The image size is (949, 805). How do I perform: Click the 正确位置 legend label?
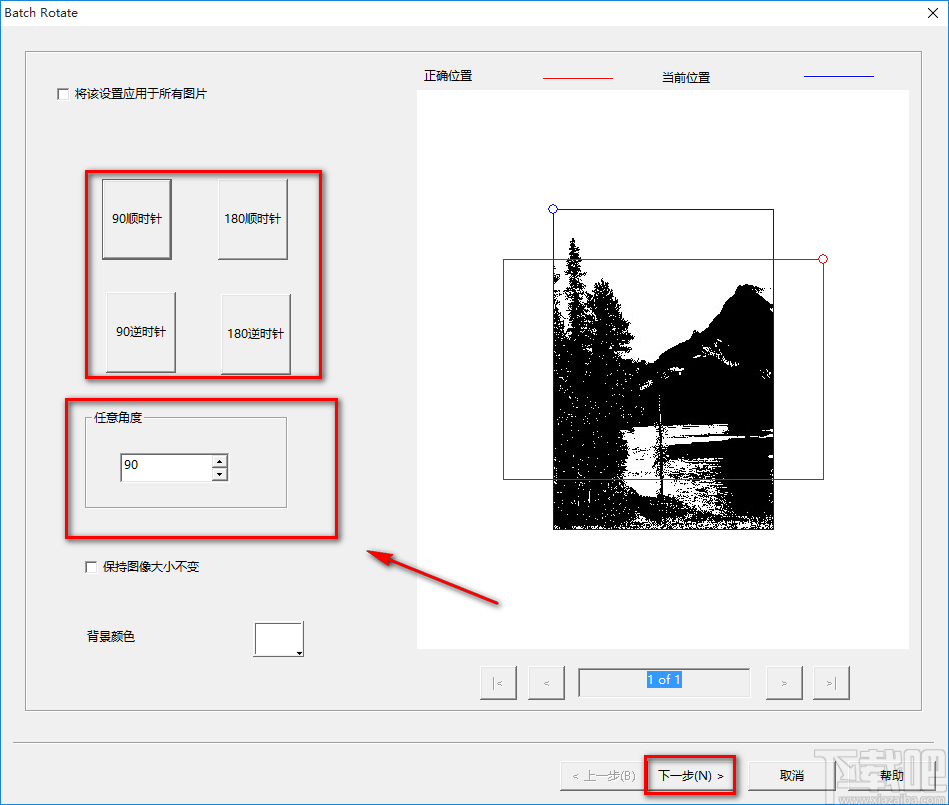(448, 76)
